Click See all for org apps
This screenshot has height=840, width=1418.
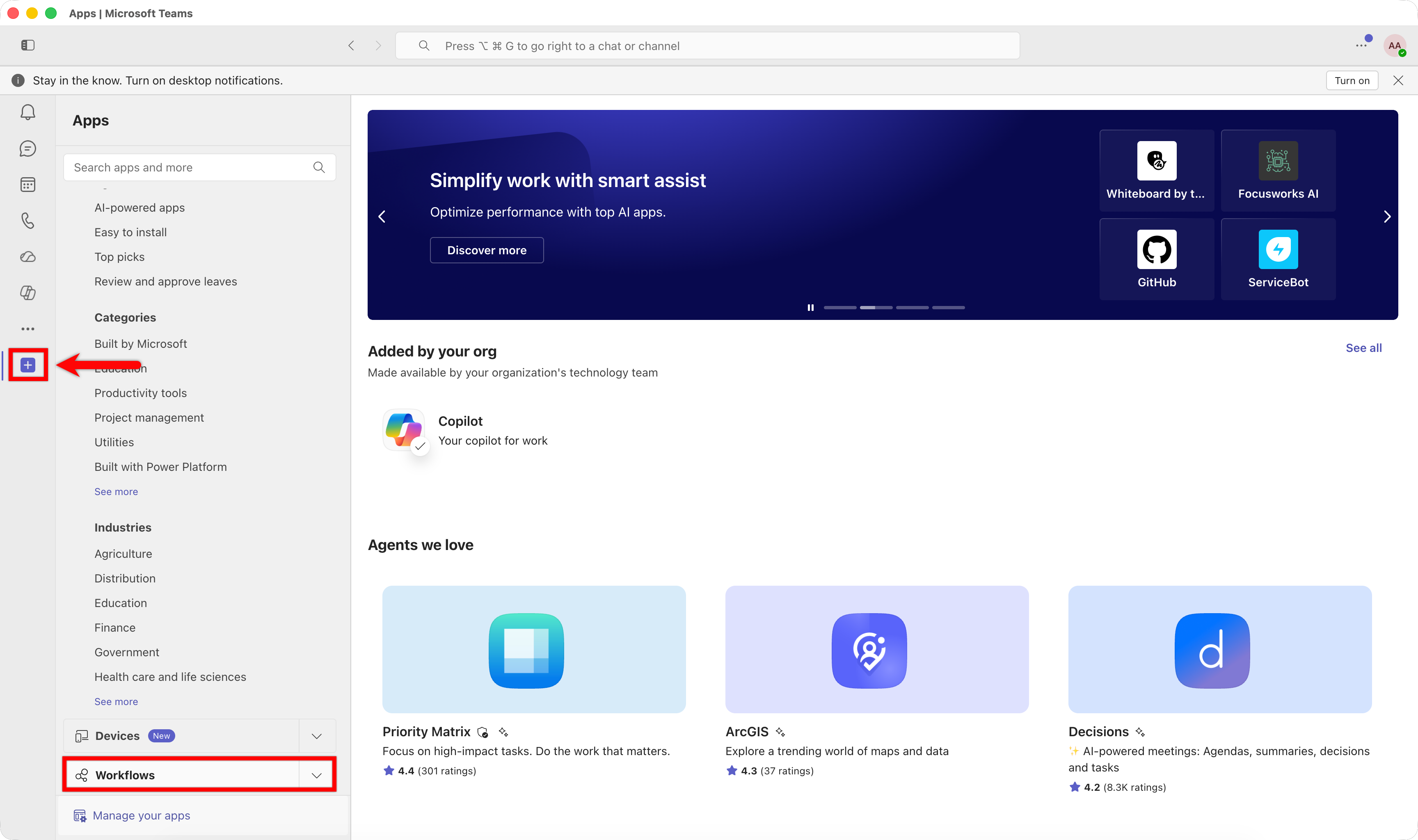click(x=1364, y=348)
